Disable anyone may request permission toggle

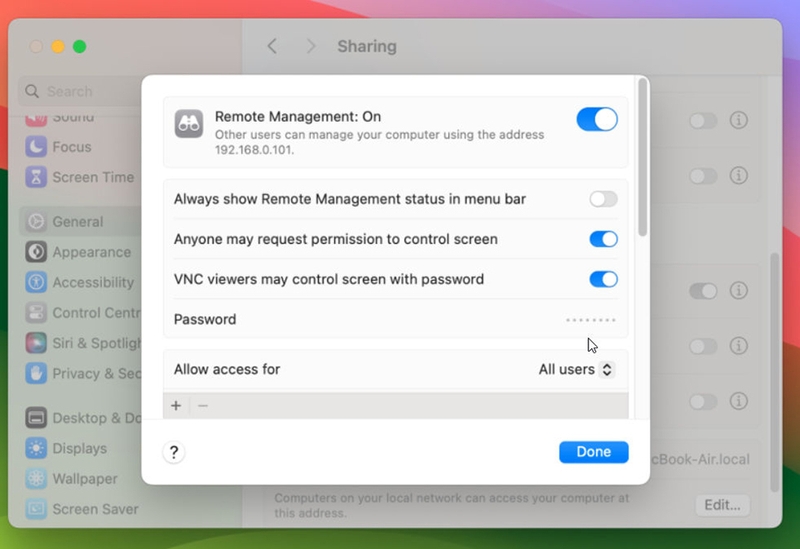604,239
